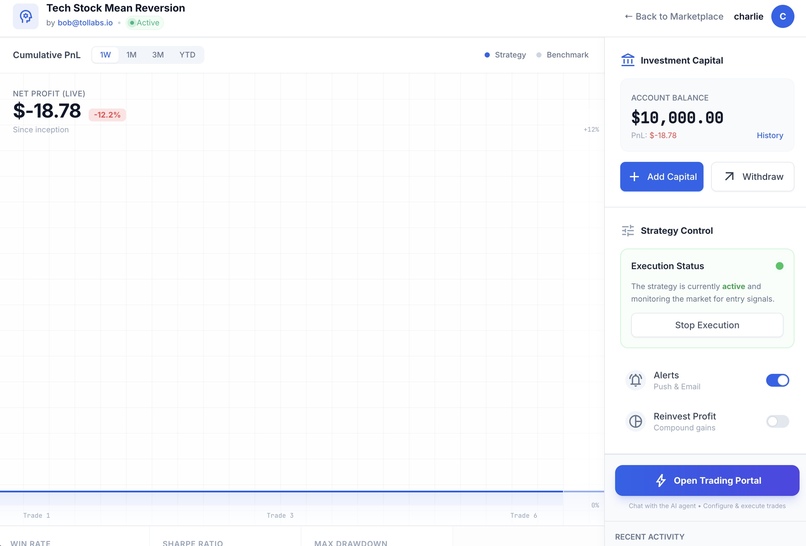Click the $10,000.00 account balance value
Screen dimensions: 806x546
[x=677, y=118]
